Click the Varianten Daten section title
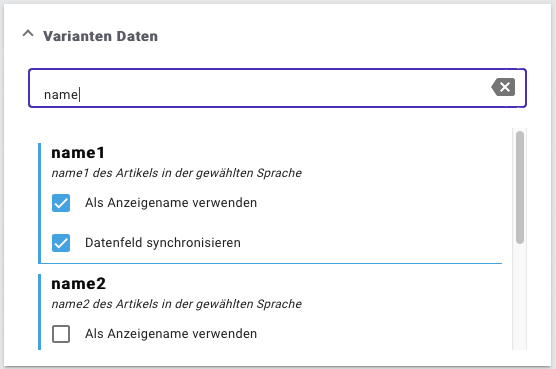The image size is (556, 369). pos(100,36)
